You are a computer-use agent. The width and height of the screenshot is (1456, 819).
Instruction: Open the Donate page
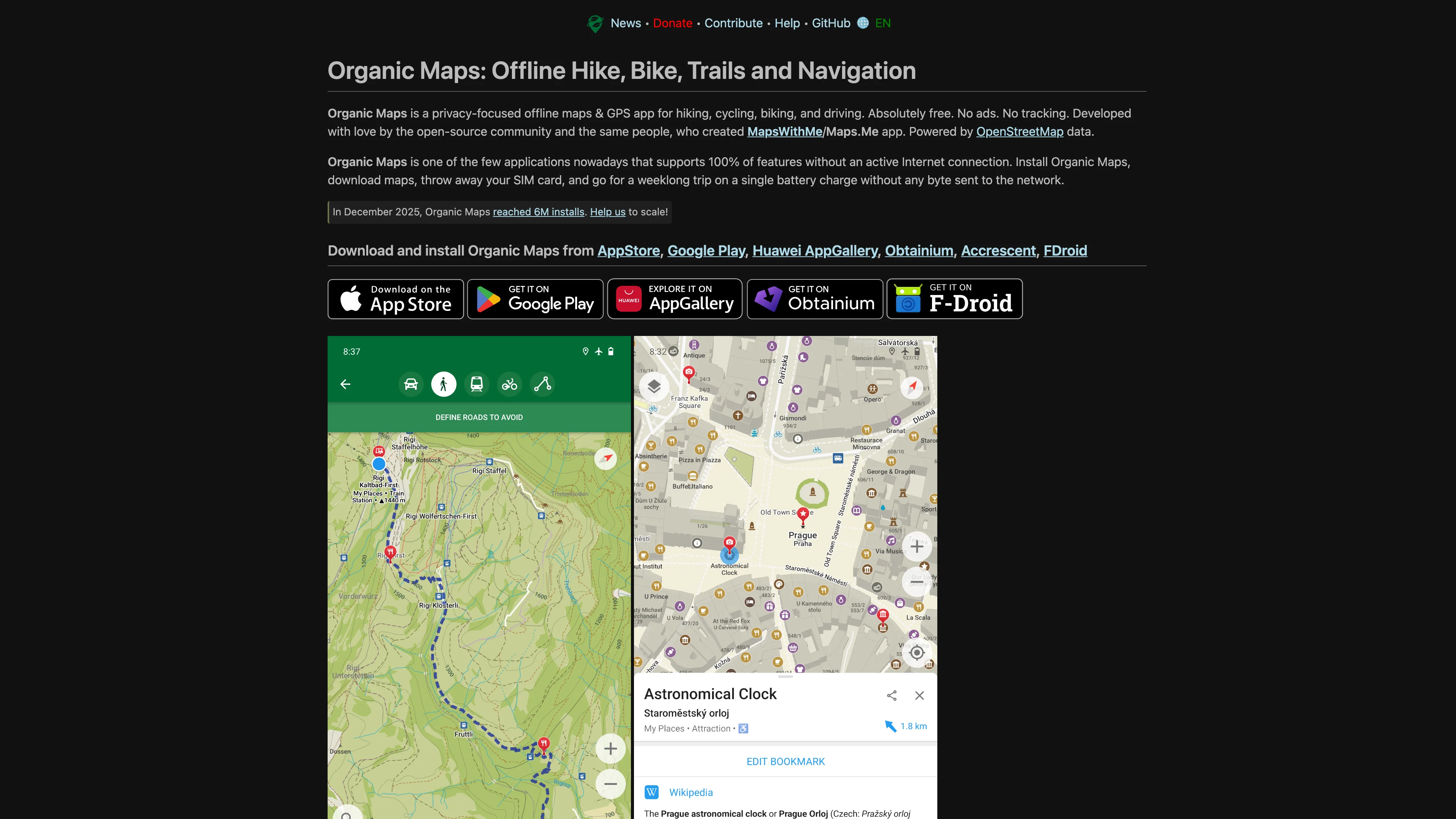(673, 23)
